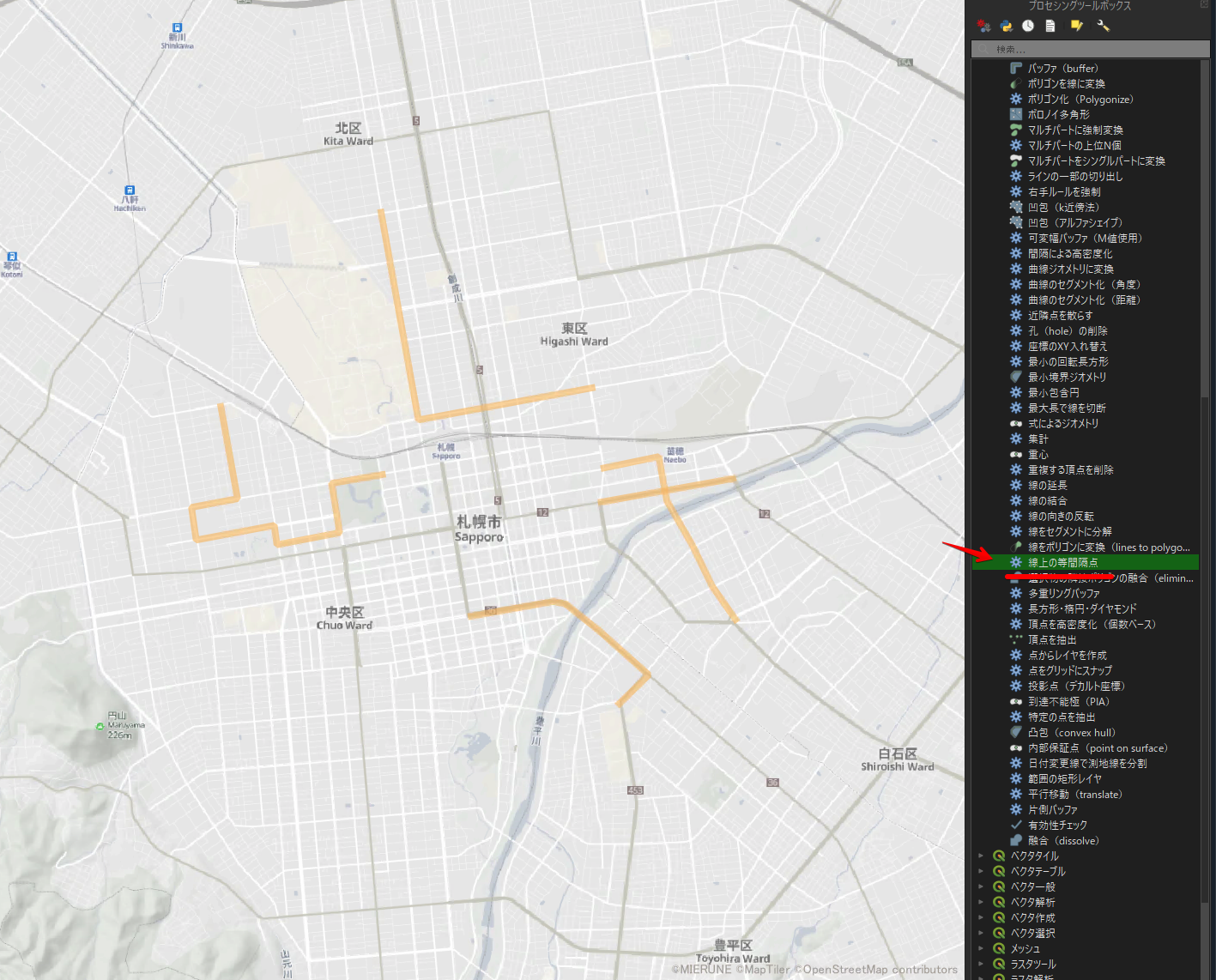Select 多重リングバッファ algorithm
1216x980 pixels.
[1064, 593]
